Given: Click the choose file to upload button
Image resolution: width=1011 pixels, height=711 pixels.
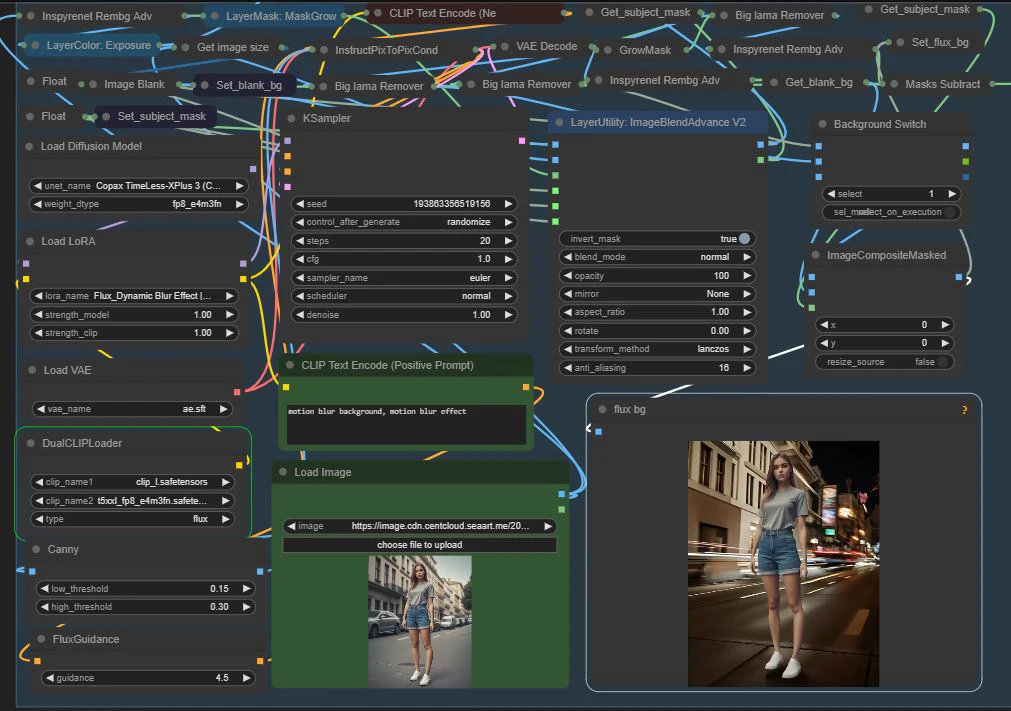Looking at the screenshot, I should [419, 545].
